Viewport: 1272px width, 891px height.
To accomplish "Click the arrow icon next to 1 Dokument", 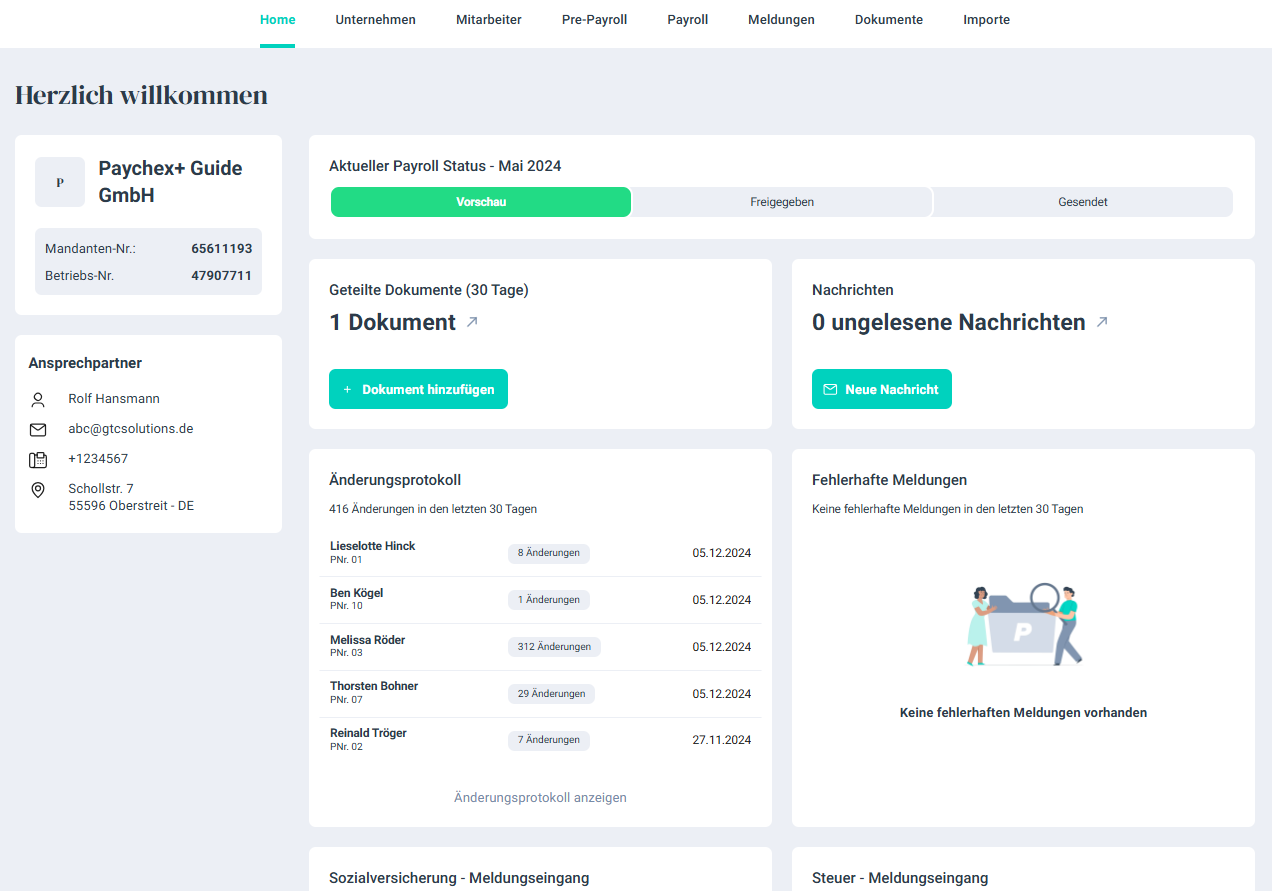I will (472, 322).
